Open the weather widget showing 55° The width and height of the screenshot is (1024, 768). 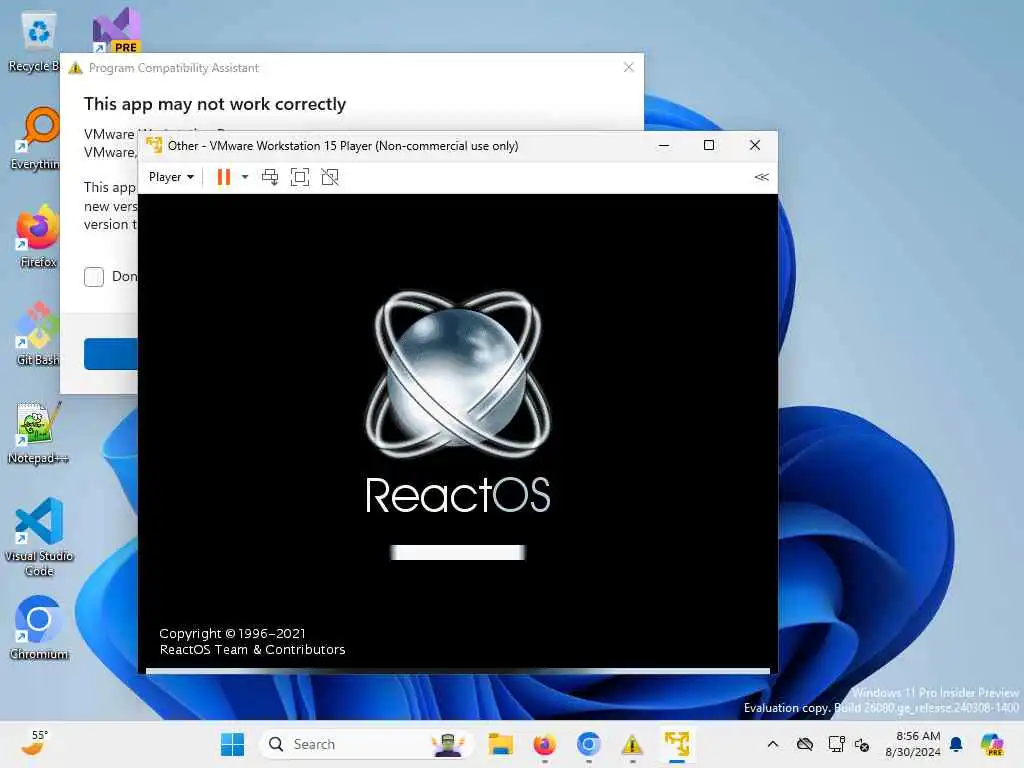(x=34, y=743)
